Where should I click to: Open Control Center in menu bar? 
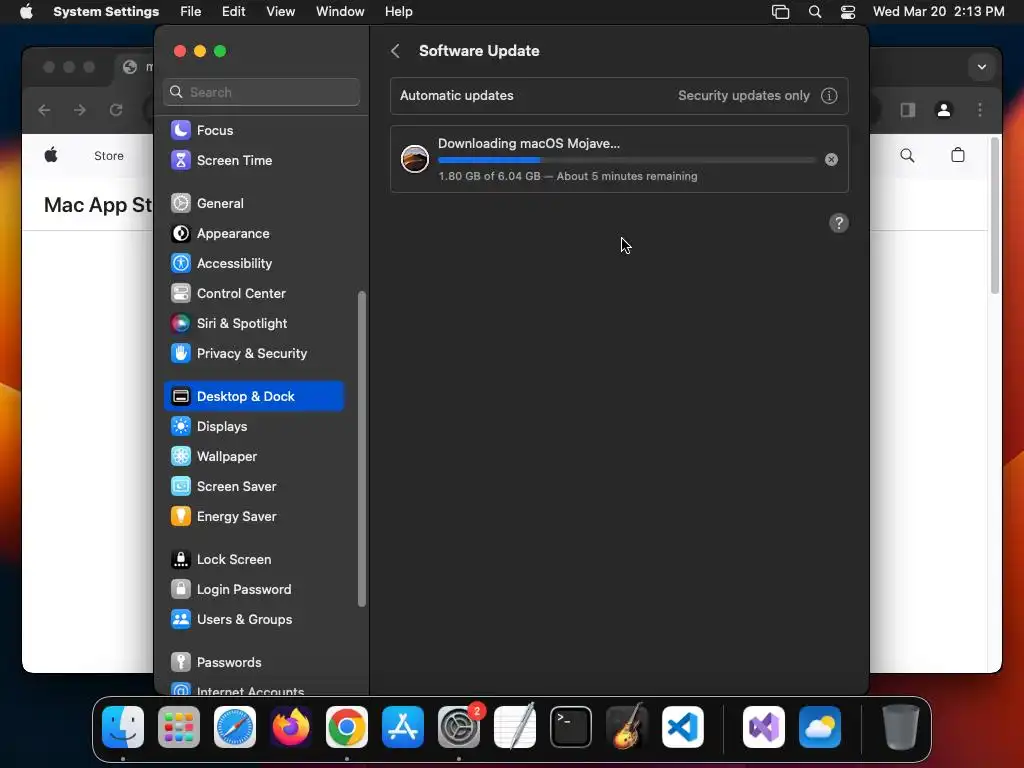(x=848, y=12)
